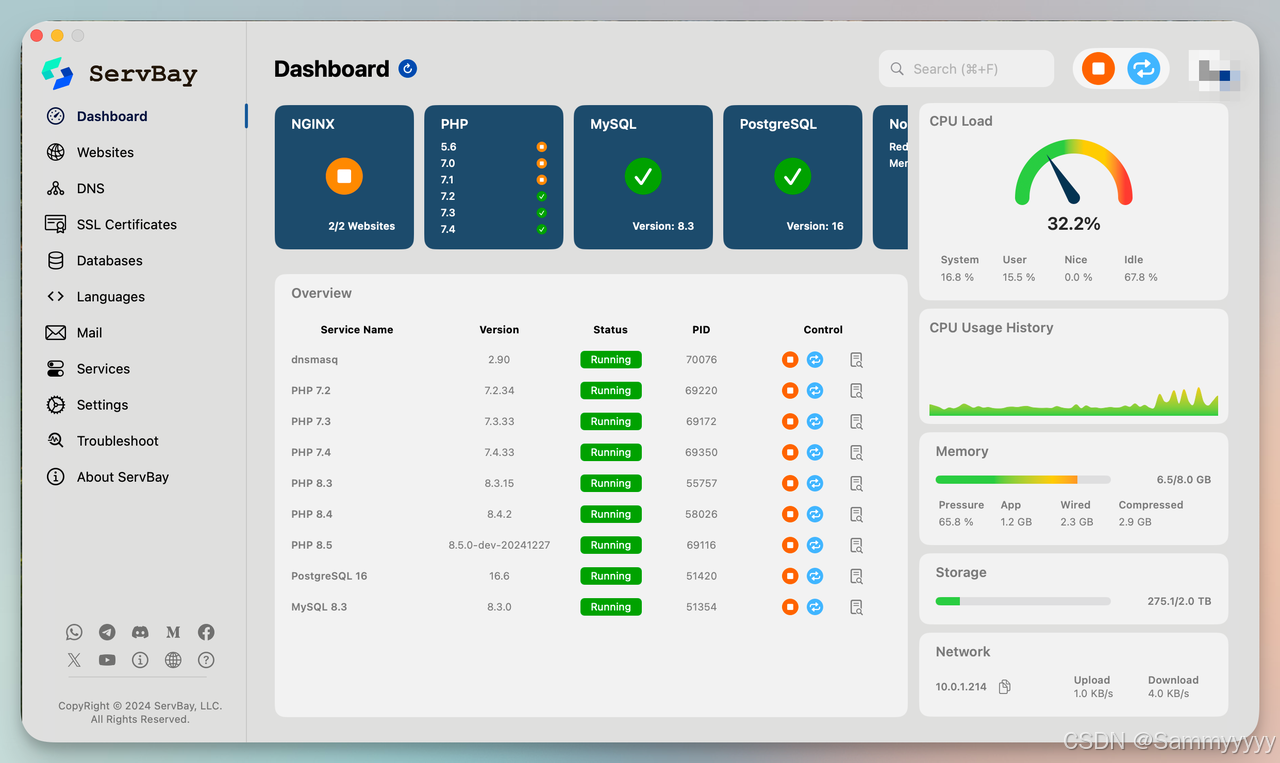Open the Facebook link icon
The height and width of the screenshot is (763, 1280).
pyautogui.click(x=206, y=632)
